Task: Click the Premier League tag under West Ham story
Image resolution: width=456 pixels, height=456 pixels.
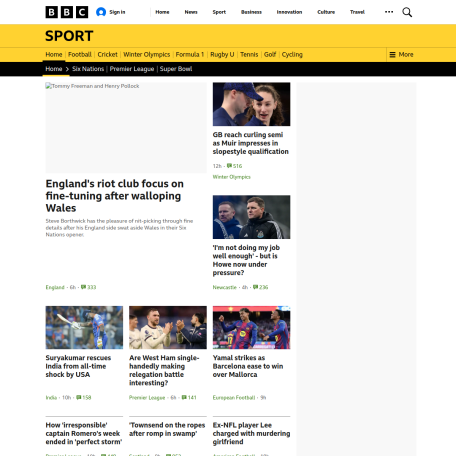Action: pos(147,397)
